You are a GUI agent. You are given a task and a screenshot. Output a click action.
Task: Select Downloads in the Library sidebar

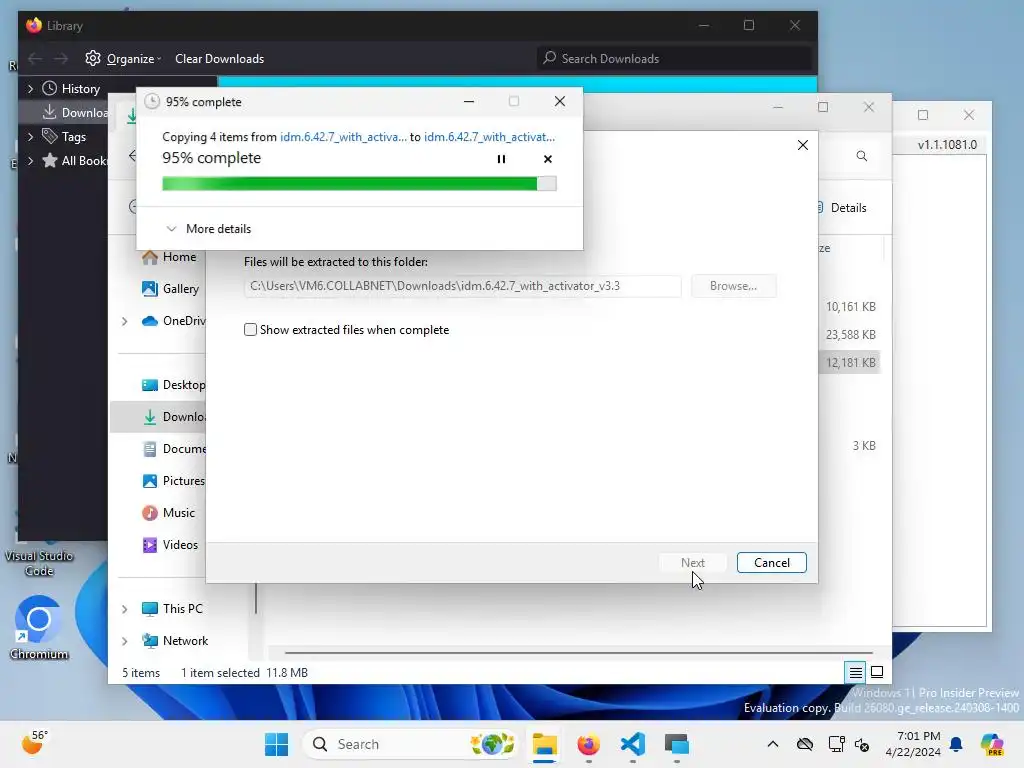(75, 112)
